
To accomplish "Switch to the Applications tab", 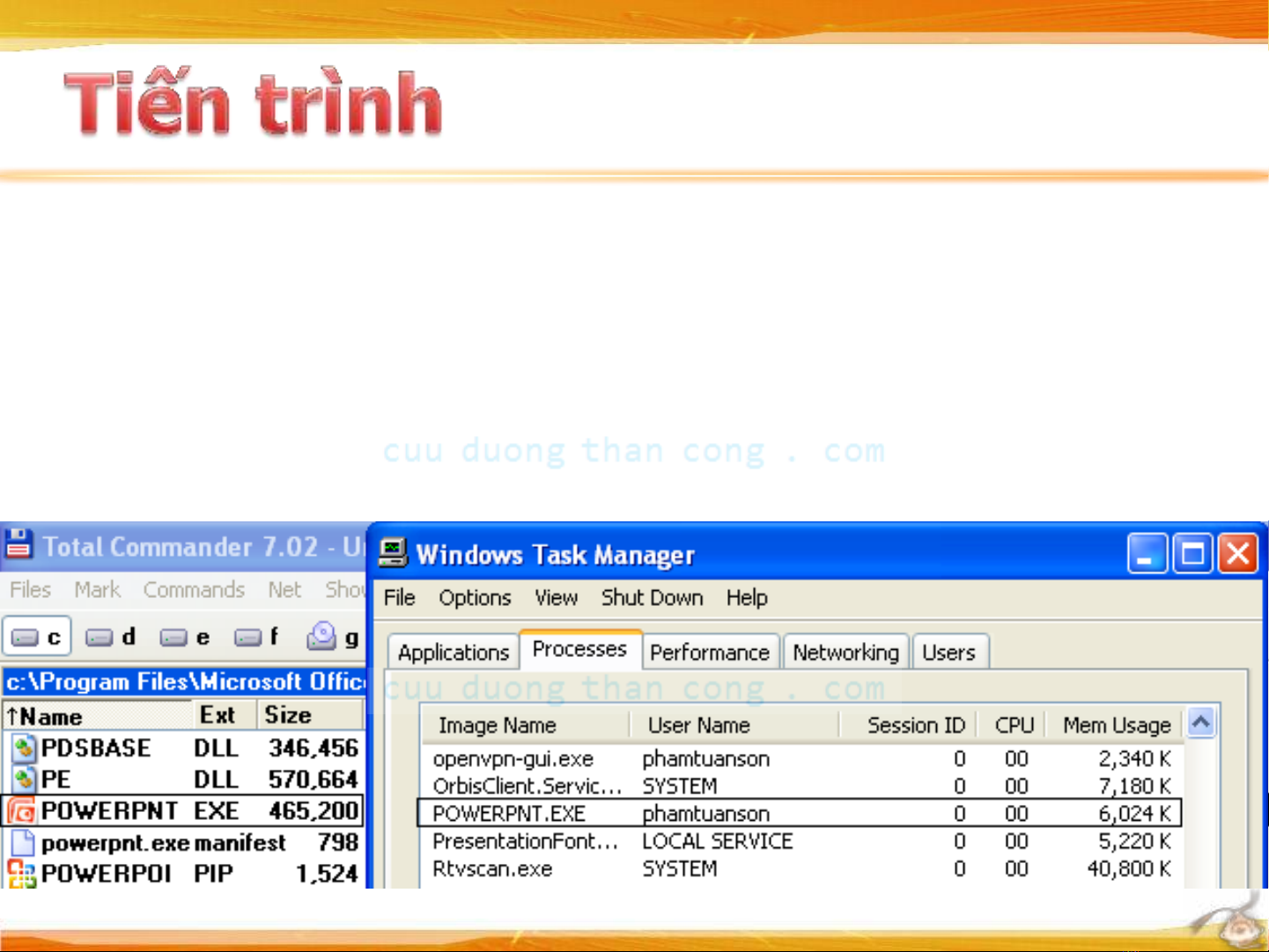I will pos(454,653).
